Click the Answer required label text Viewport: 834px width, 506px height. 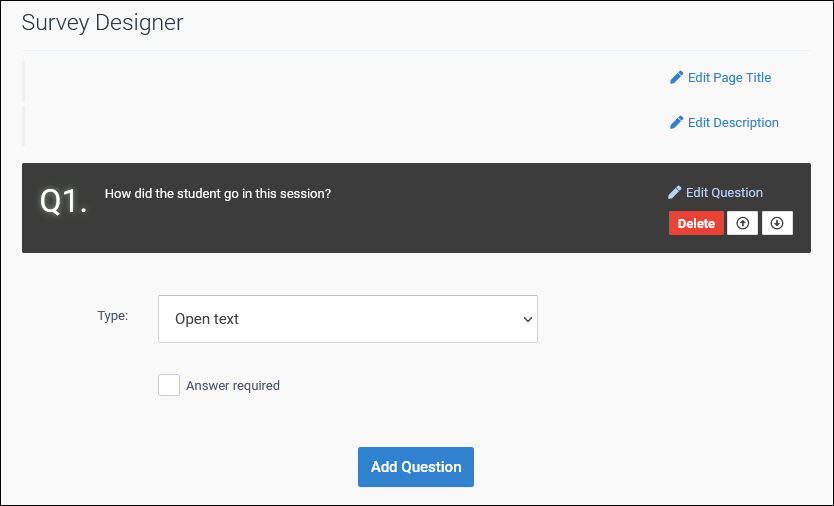233,385
